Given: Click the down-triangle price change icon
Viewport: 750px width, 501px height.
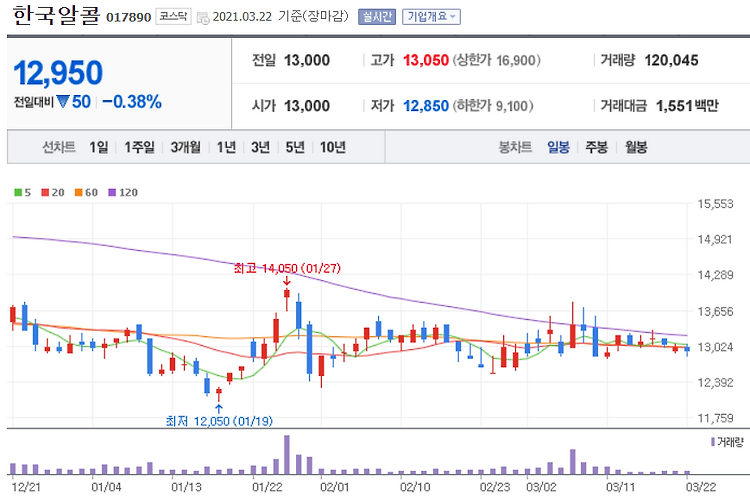Looking at the screenshot, I should pyautogui.click(x=63, y=101).
